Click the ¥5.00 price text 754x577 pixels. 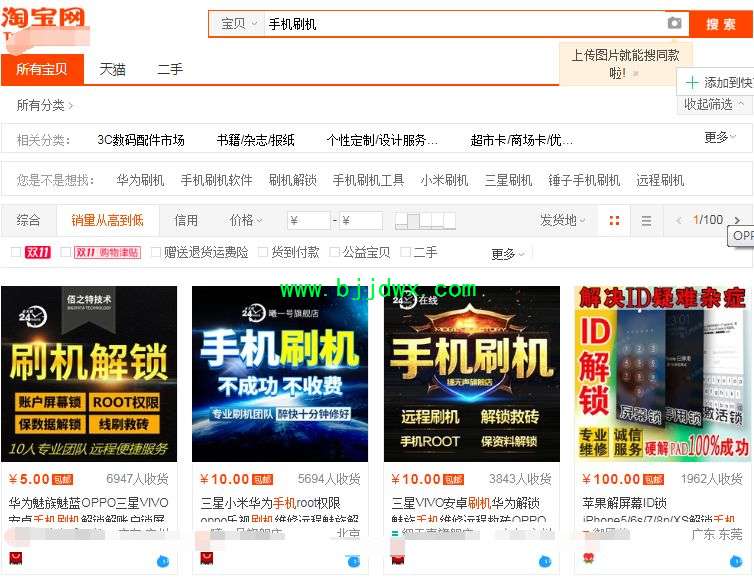pos(30,479)
